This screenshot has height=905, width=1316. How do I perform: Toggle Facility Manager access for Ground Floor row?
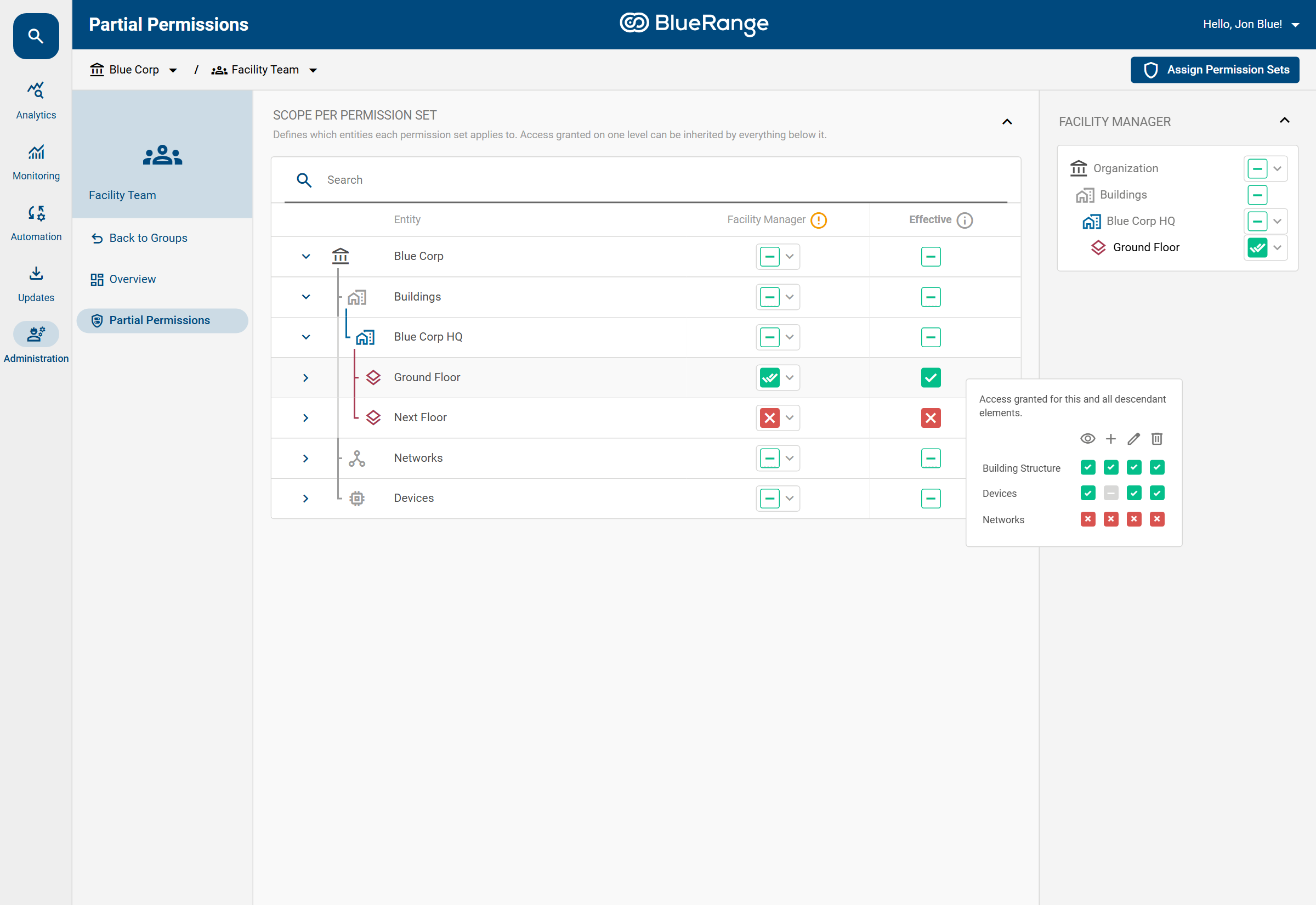point(769,378)
